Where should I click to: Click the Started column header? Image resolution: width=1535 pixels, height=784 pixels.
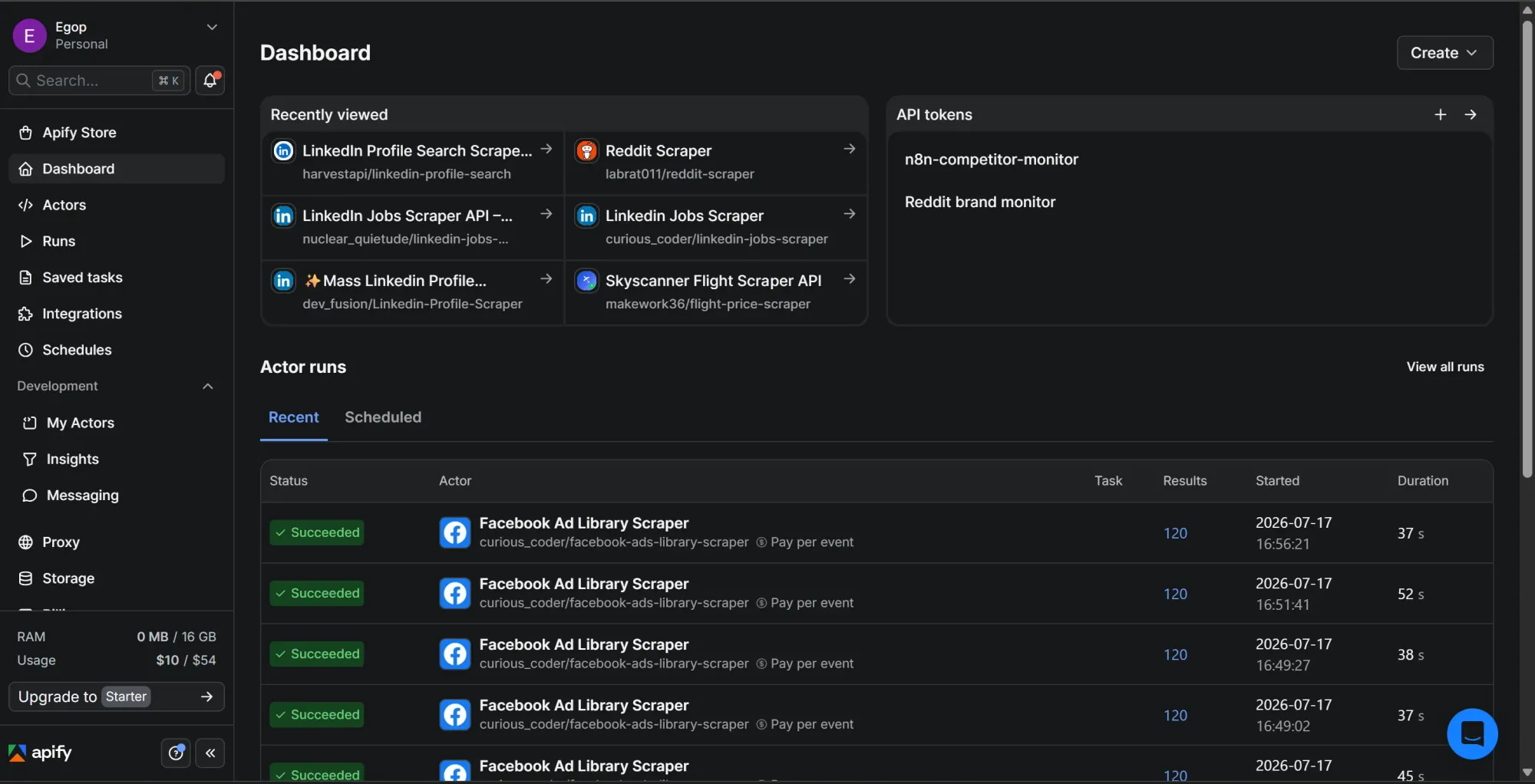coord(1277,481)
